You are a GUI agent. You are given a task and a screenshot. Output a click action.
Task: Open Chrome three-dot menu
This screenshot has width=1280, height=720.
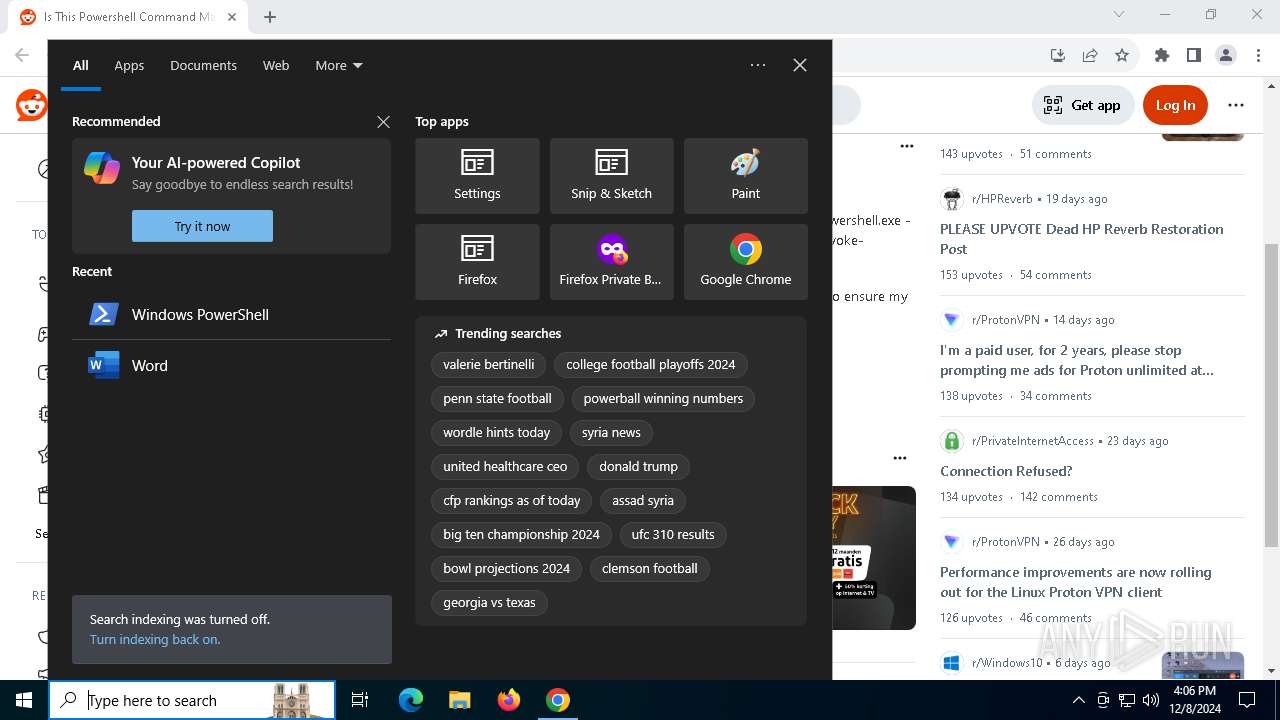1258,55
